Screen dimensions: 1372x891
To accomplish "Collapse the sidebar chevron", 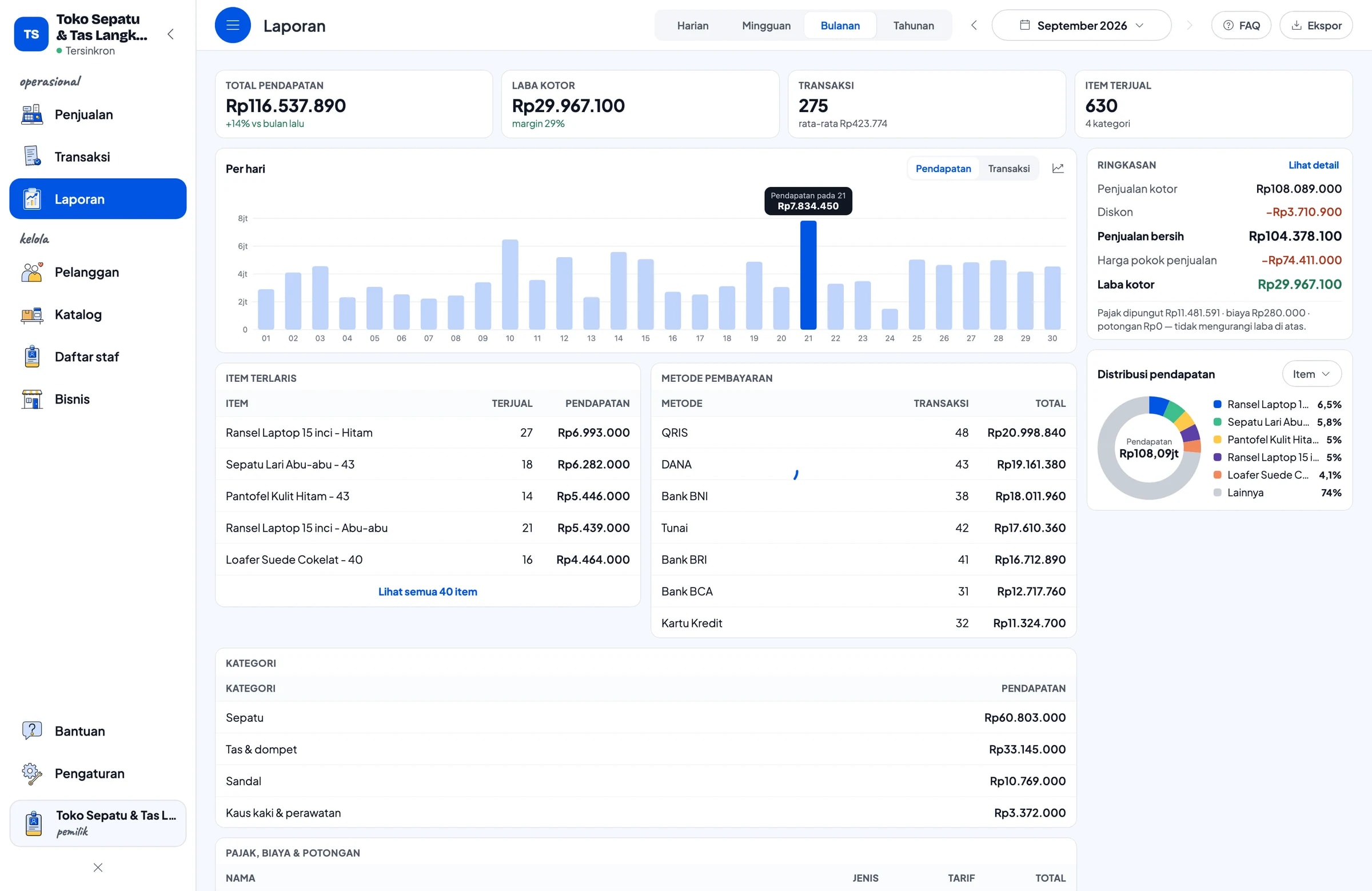I will coord(170,34).
